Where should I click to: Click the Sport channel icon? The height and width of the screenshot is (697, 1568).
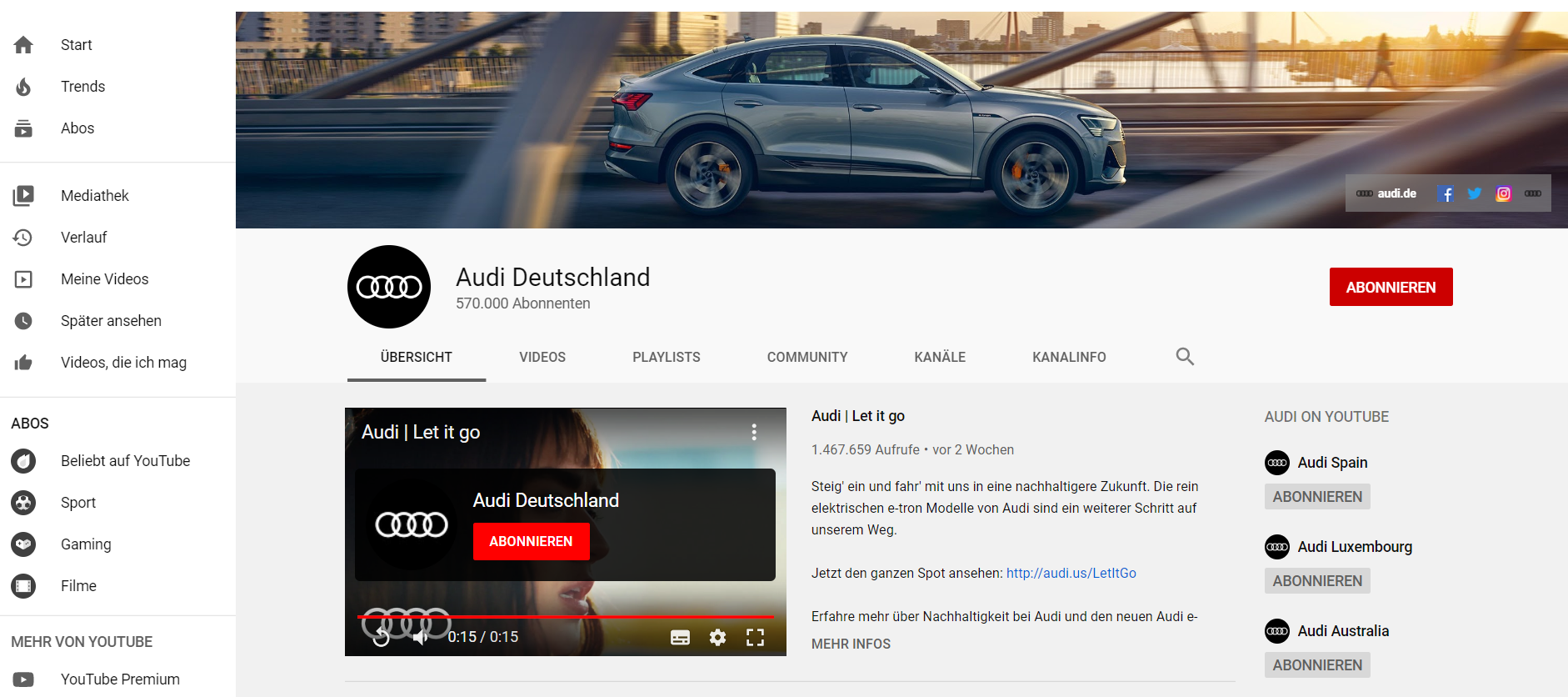pos(23,503)
